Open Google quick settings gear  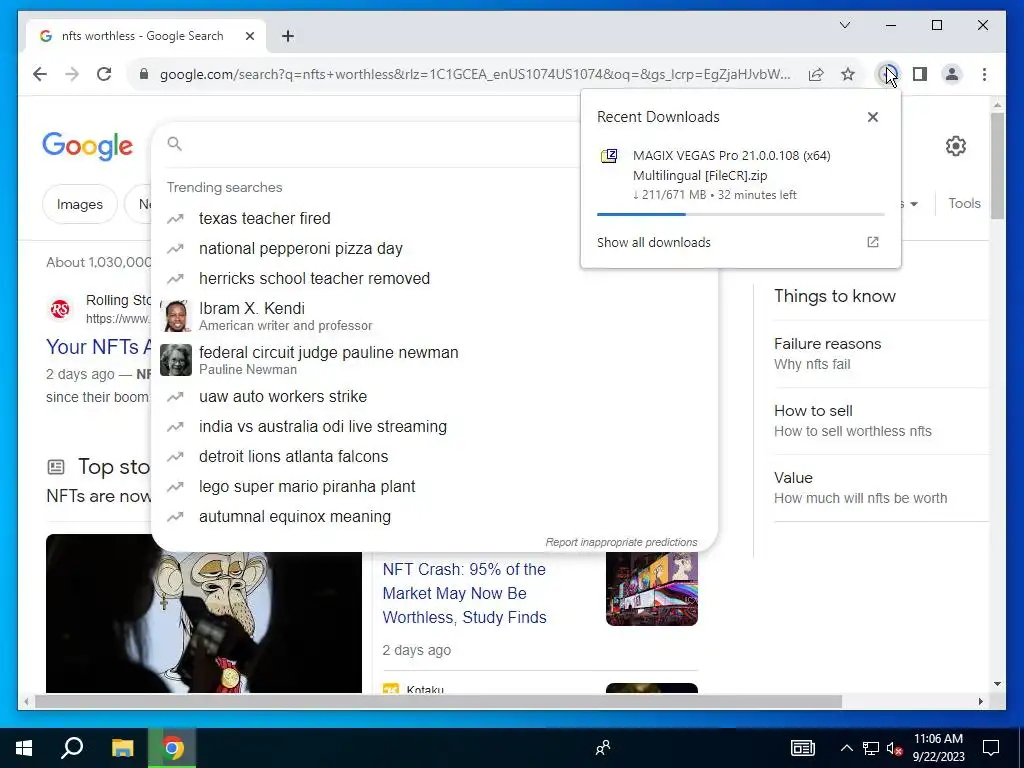click(955, 146)
